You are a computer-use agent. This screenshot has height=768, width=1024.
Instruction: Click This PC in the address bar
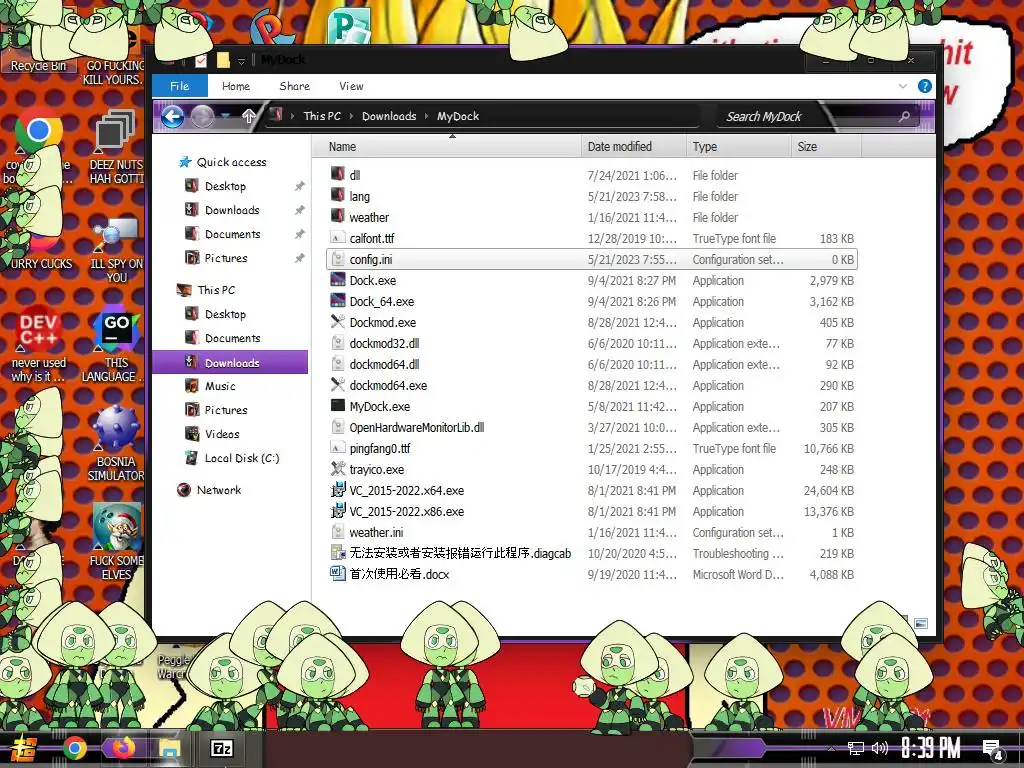coord(322,116)
